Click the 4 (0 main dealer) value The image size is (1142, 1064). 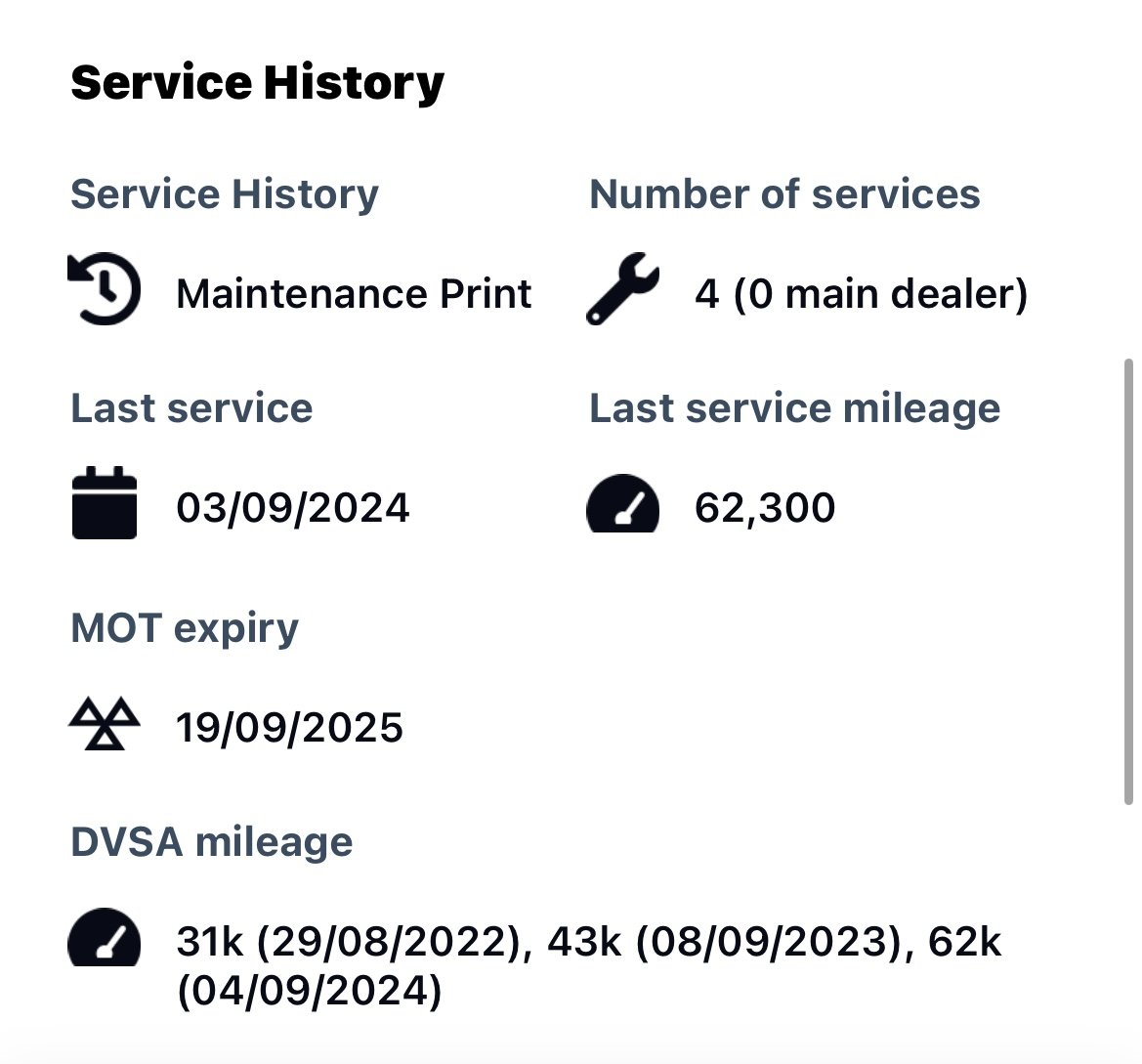tap(861, 293)
